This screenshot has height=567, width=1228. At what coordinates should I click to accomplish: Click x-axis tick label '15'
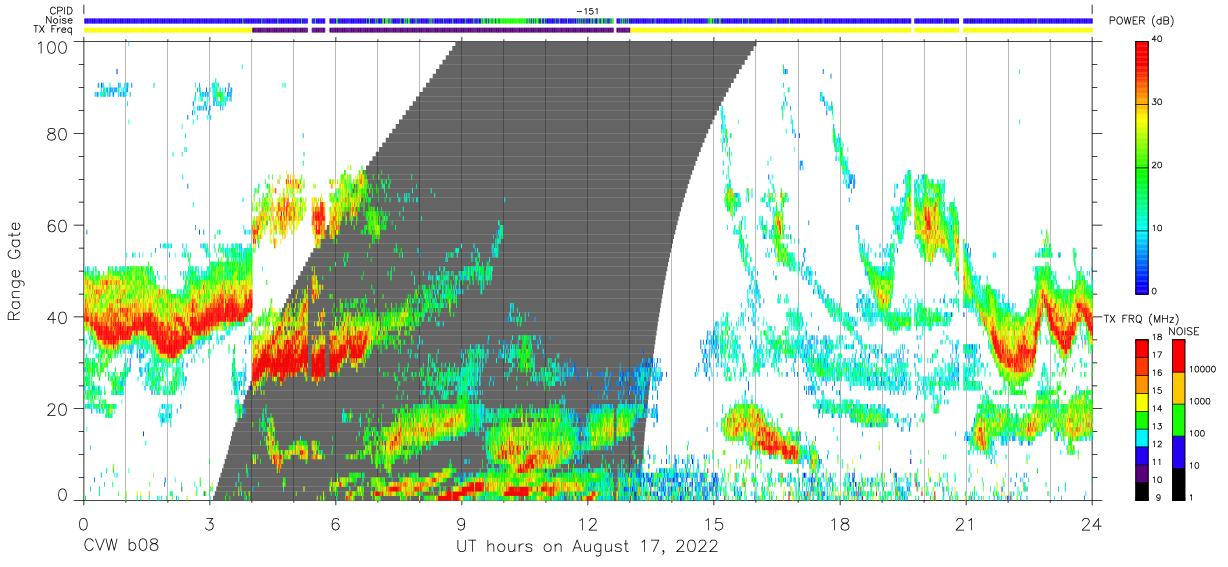click(714, 523)
